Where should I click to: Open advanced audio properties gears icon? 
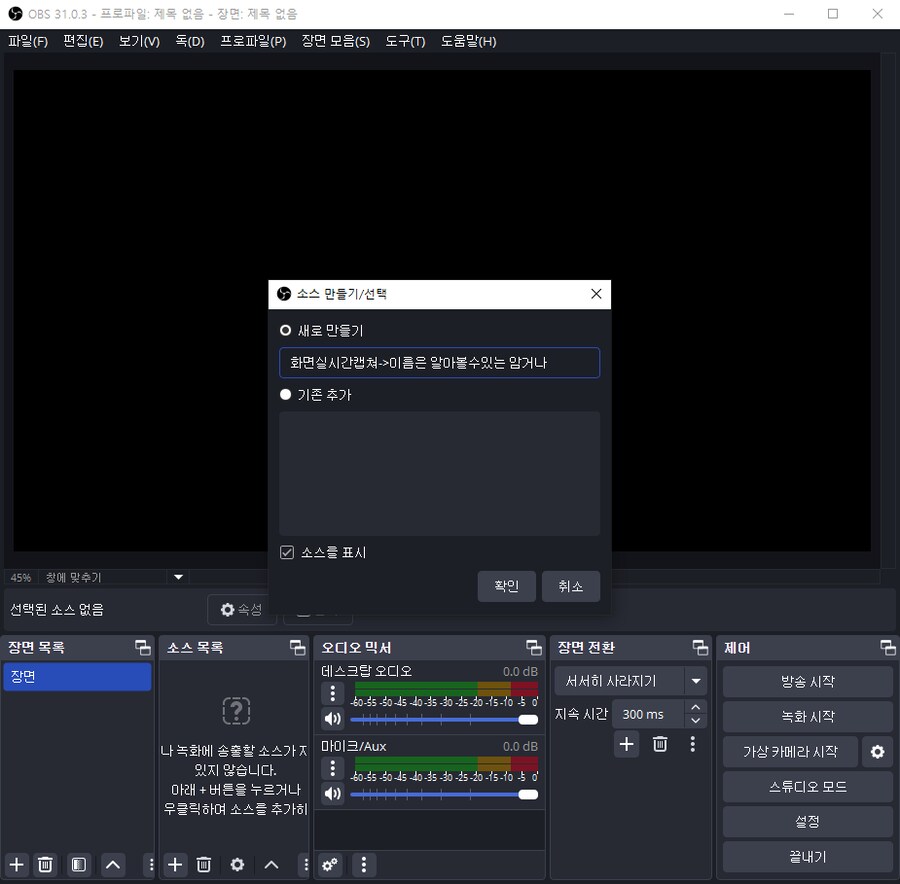[x=330, y=864]
